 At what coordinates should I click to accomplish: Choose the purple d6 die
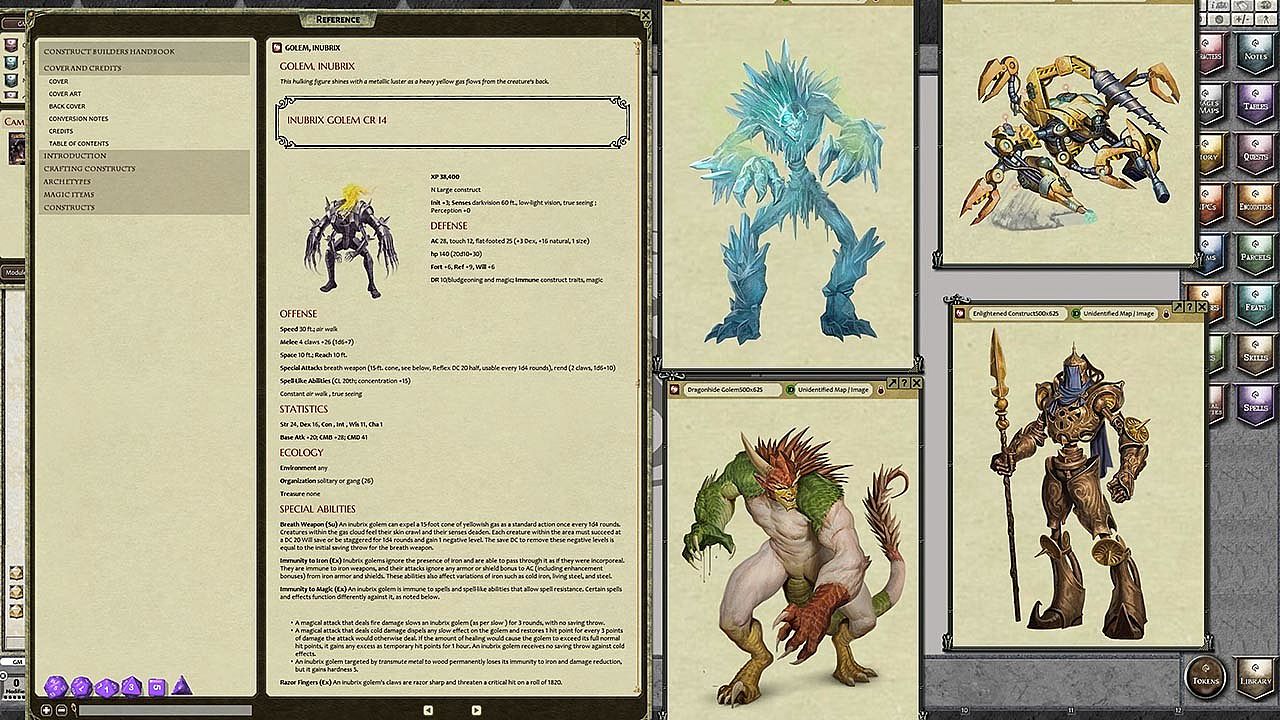(x=157, y=687)
